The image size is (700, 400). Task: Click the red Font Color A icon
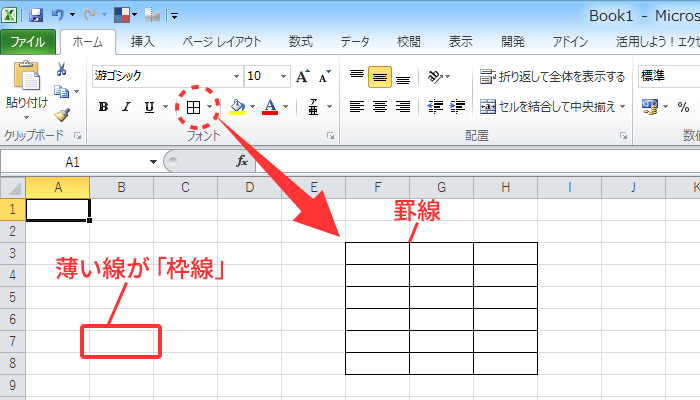pos(270,107)
